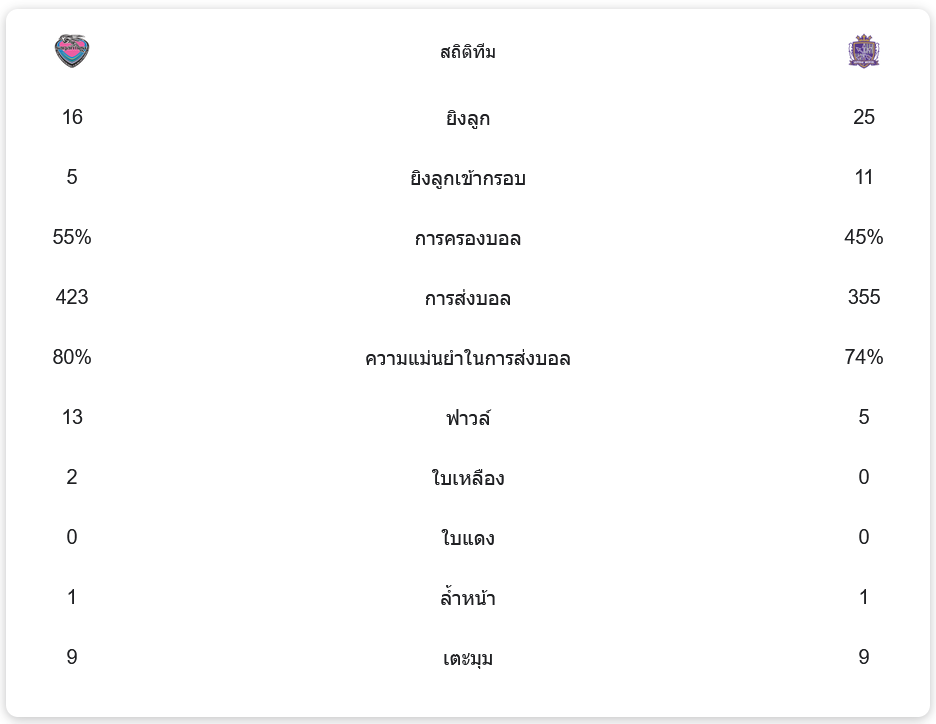This screenshot has height=724, width=936.
Task: Click the 74% pass accuracy value
Action: (864, 357)
